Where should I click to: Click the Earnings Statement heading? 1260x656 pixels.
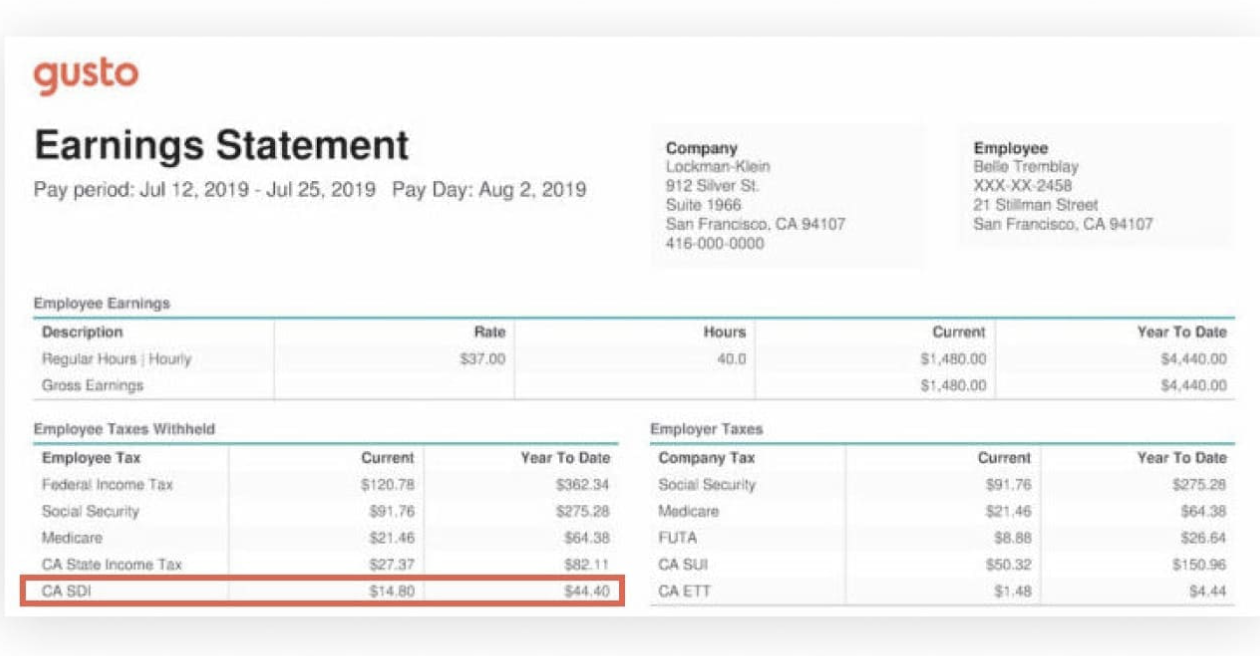[221, 145]
